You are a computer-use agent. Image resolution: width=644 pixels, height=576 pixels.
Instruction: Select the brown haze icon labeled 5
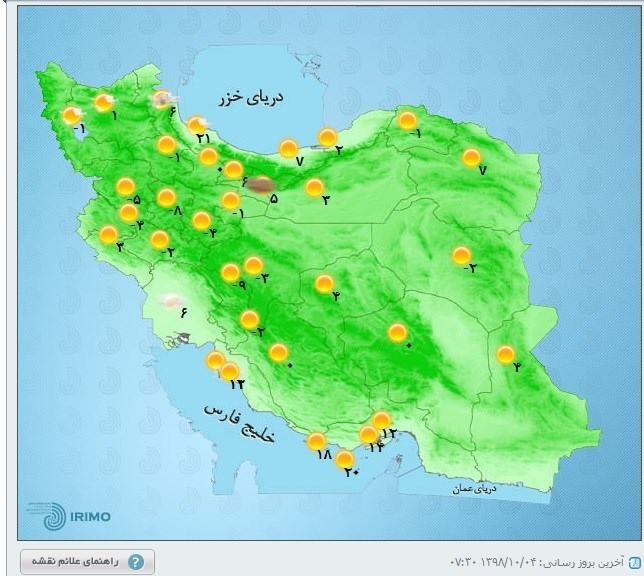pos(261,184)
